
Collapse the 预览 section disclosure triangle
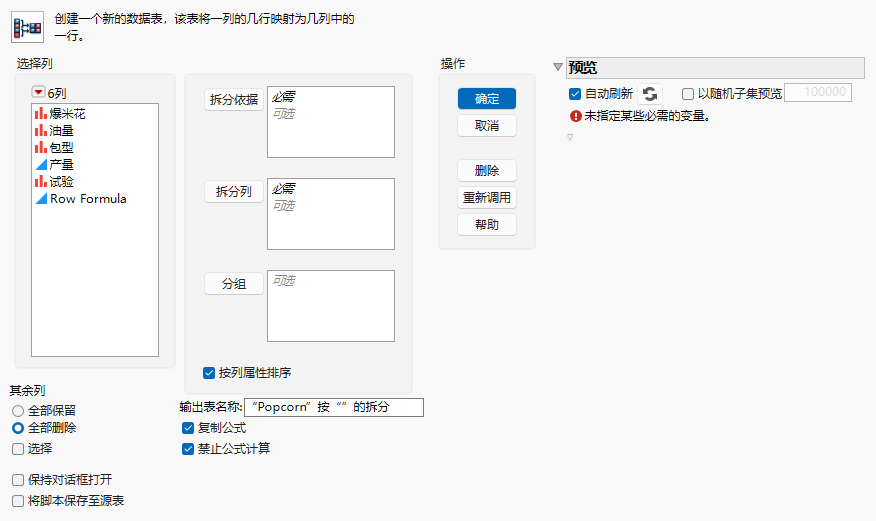pos(558,67)
